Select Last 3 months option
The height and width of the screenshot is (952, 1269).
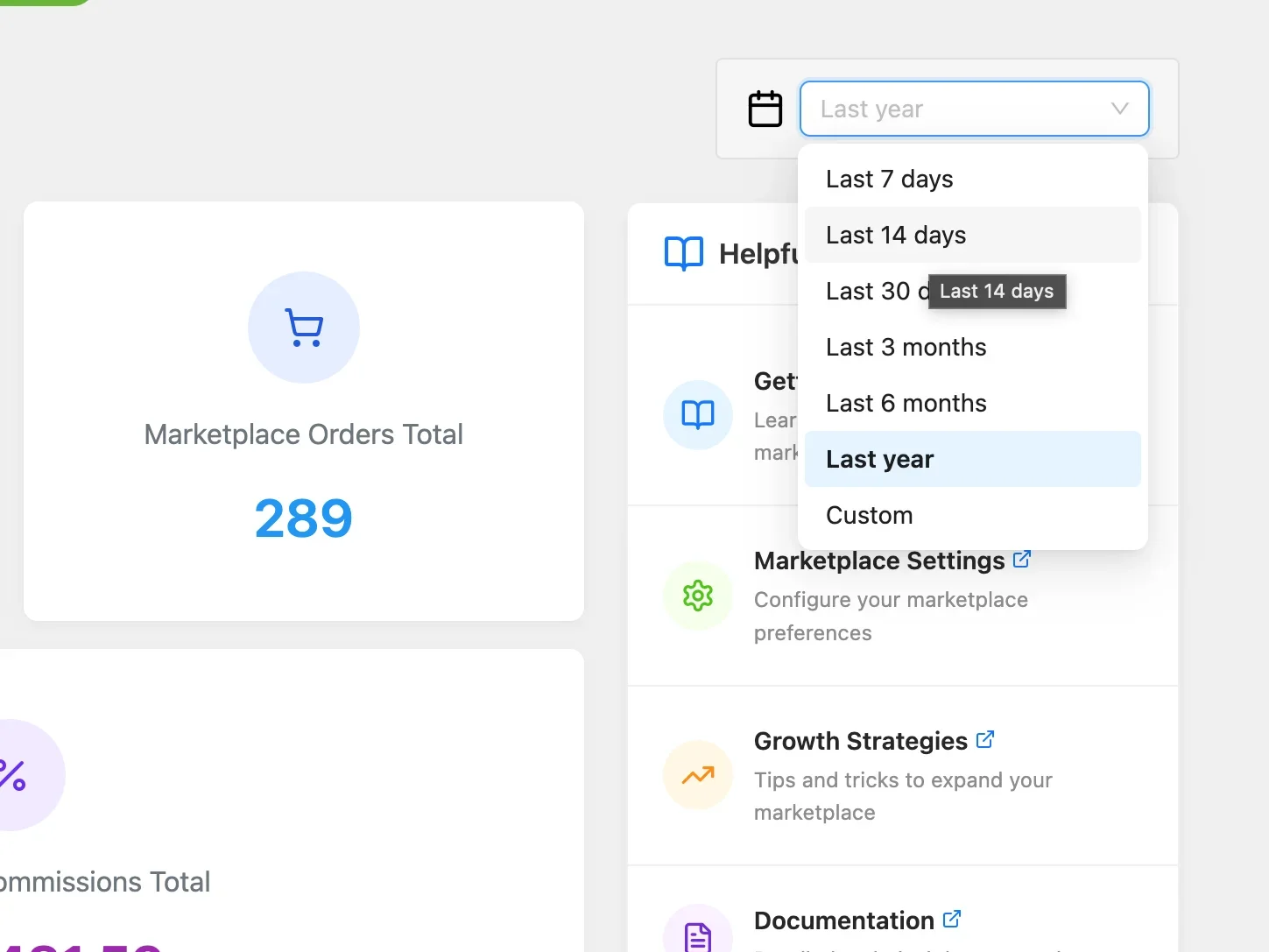click(972, 347)
